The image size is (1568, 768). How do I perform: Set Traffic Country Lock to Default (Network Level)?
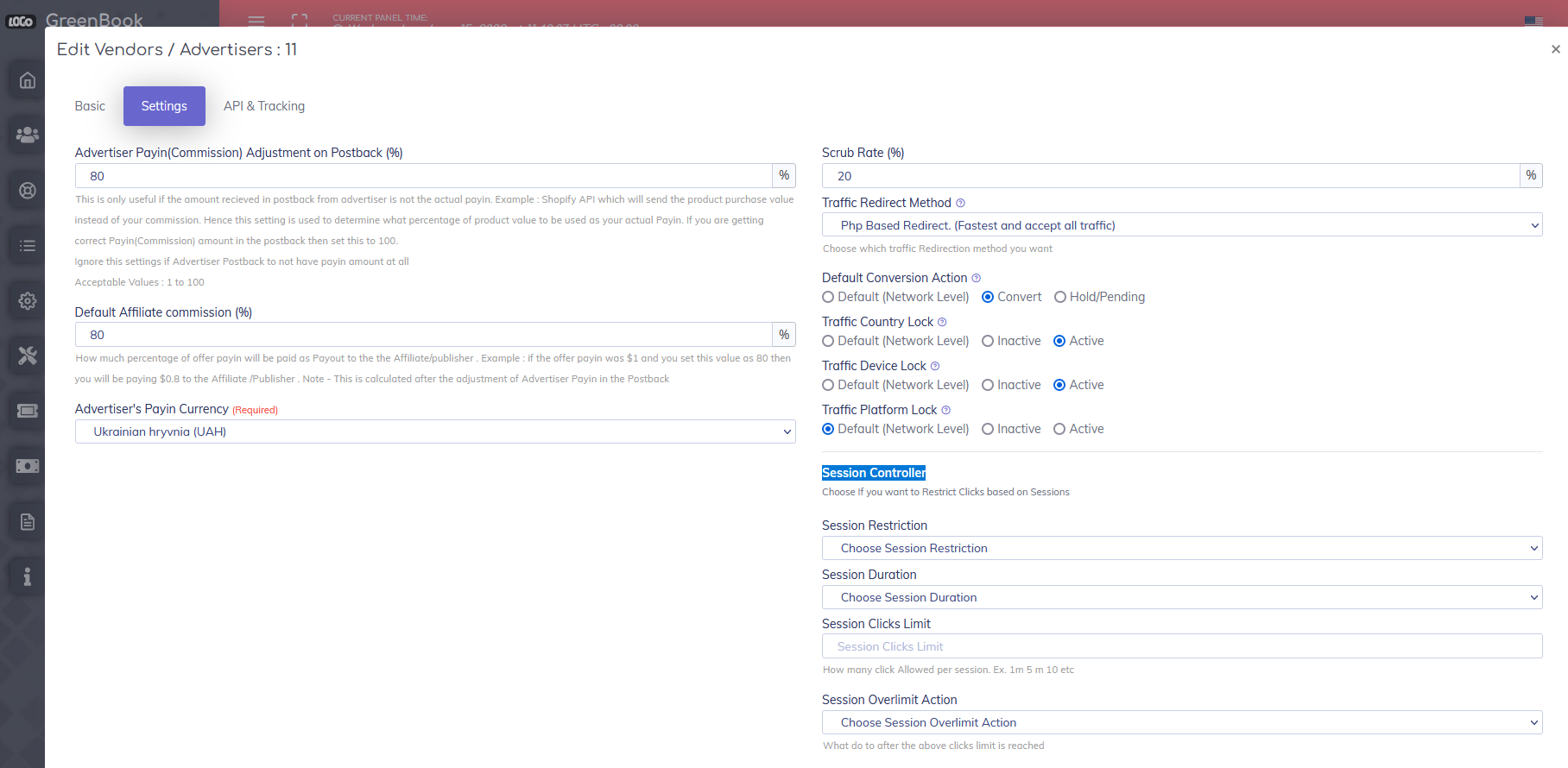pos(828,341)
